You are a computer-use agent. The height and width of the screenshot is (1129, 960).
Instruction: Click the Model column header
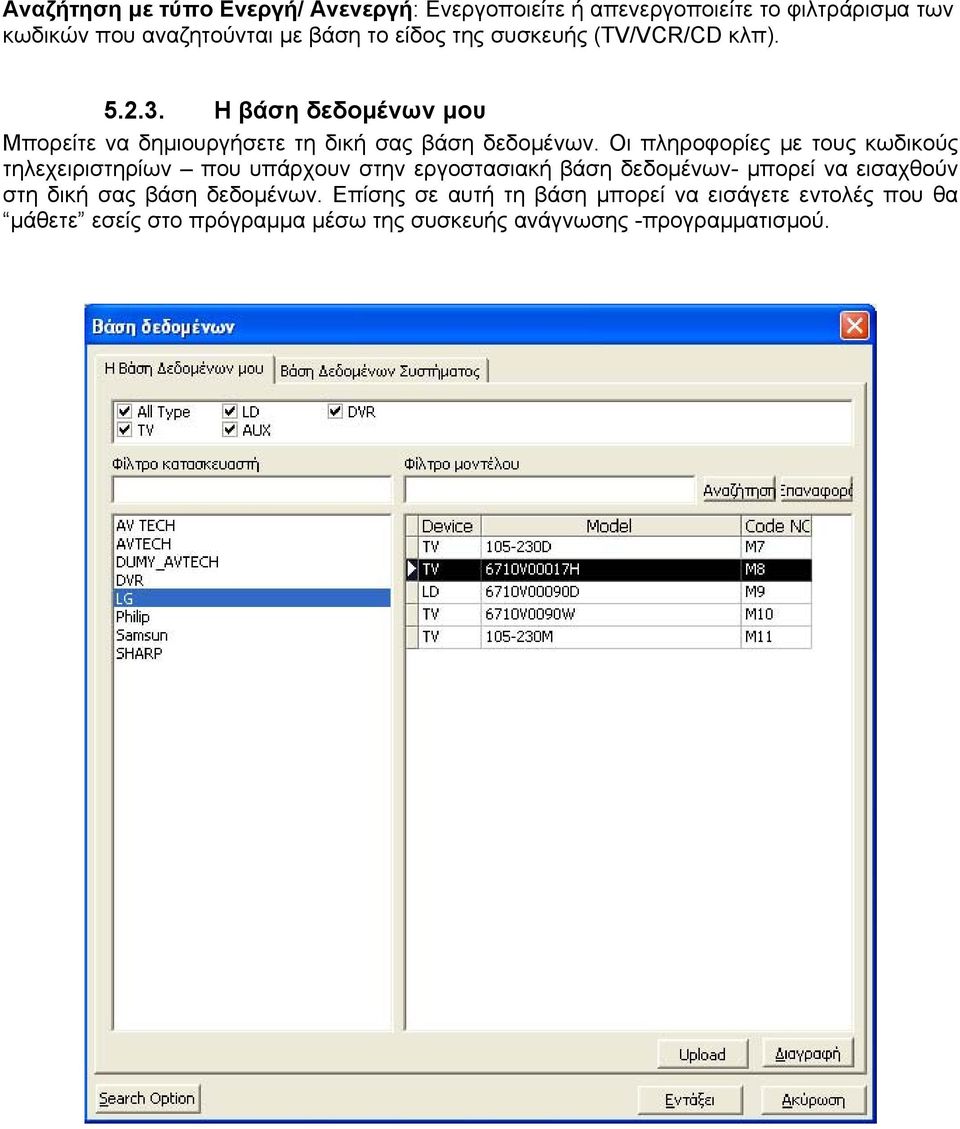pyautogui.click(x=610, y=526)
